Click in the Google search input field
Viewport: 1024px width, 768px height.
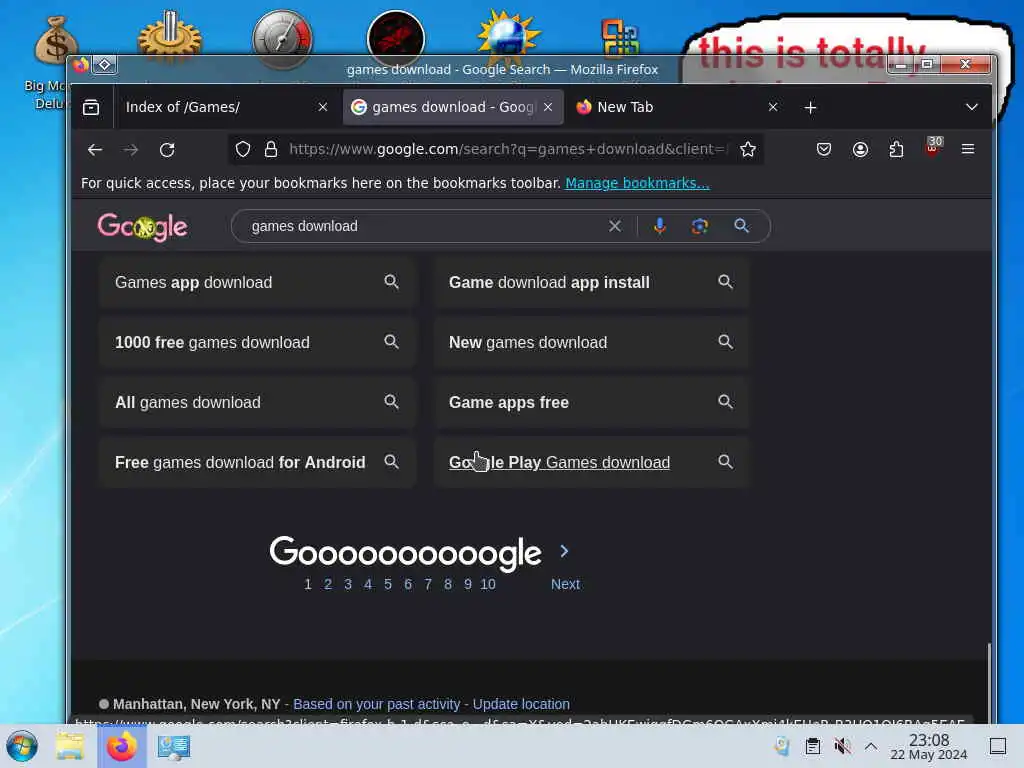pyautogui.click(x=424, y=226)
